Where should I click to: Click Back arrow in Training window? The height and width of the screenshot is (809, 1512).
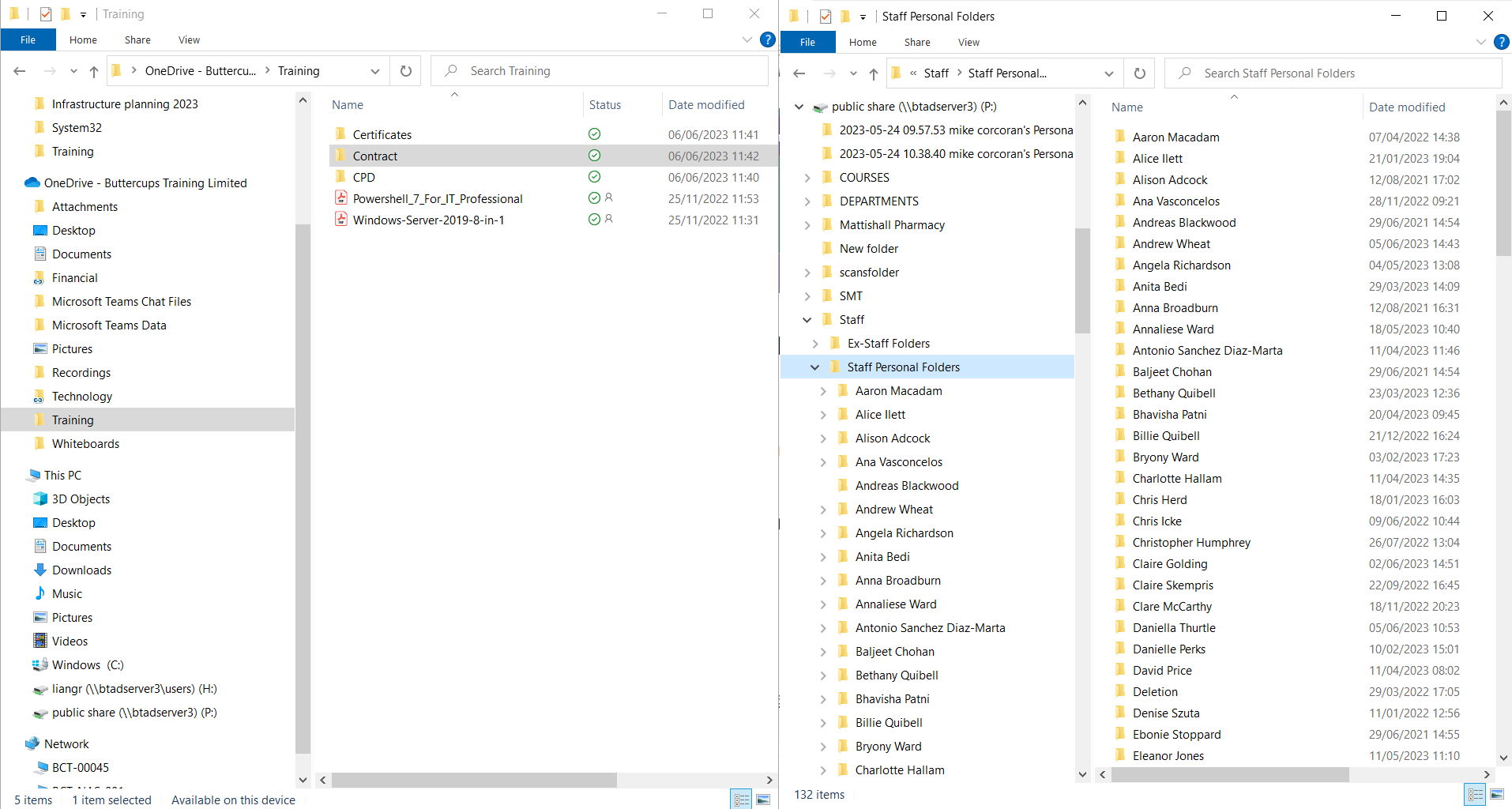pos(20,71)
